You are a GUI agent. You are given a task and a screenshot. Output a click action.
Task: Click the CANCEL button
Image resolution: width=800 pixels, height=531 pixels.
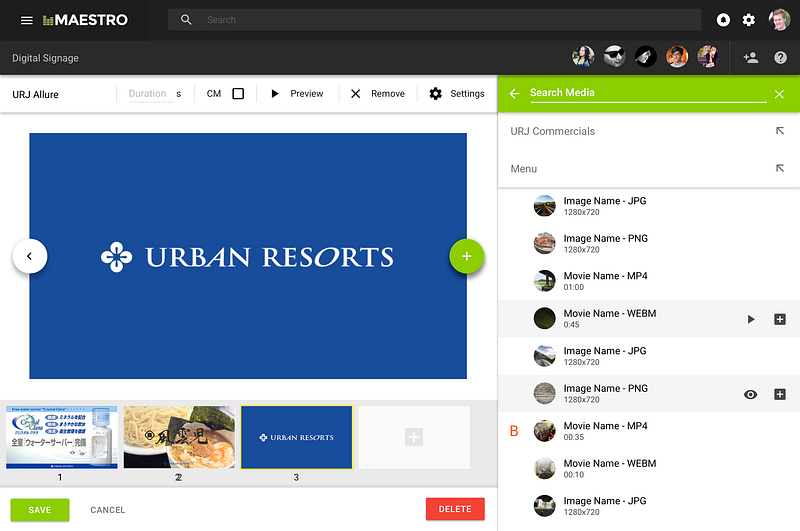click(x=108, y=510)
